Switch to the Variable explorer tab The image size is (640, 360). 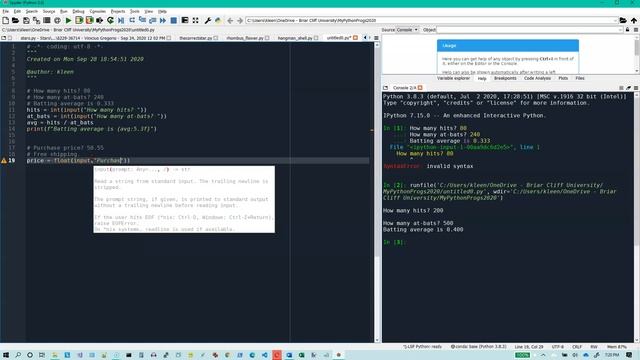point(453,78)
